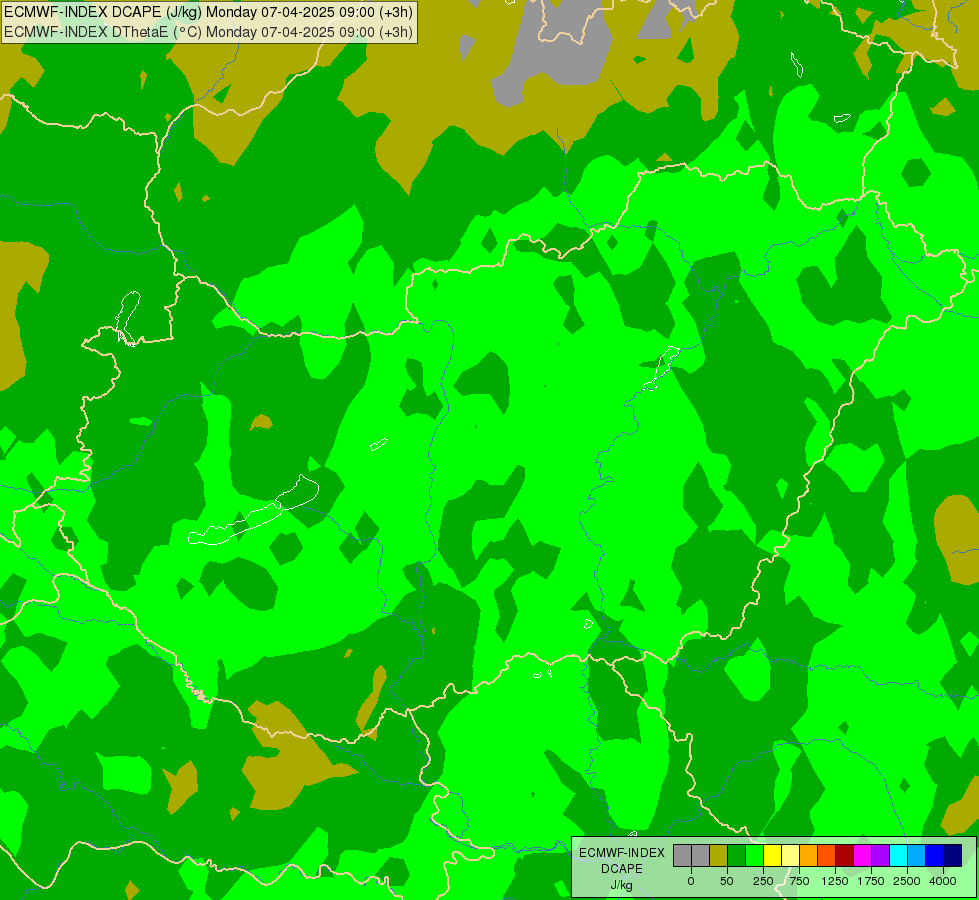Click the legend value label 0

click(x=691, y=881)
